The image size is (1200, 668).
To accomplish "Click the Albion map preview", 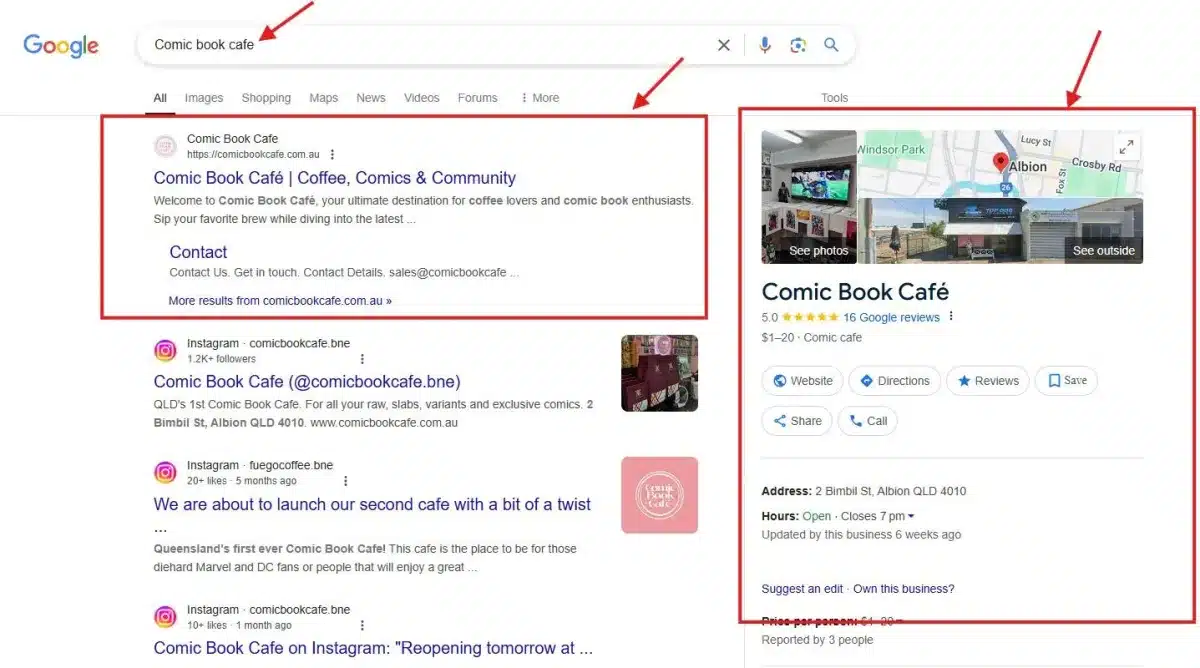I will pos(1001,163).
